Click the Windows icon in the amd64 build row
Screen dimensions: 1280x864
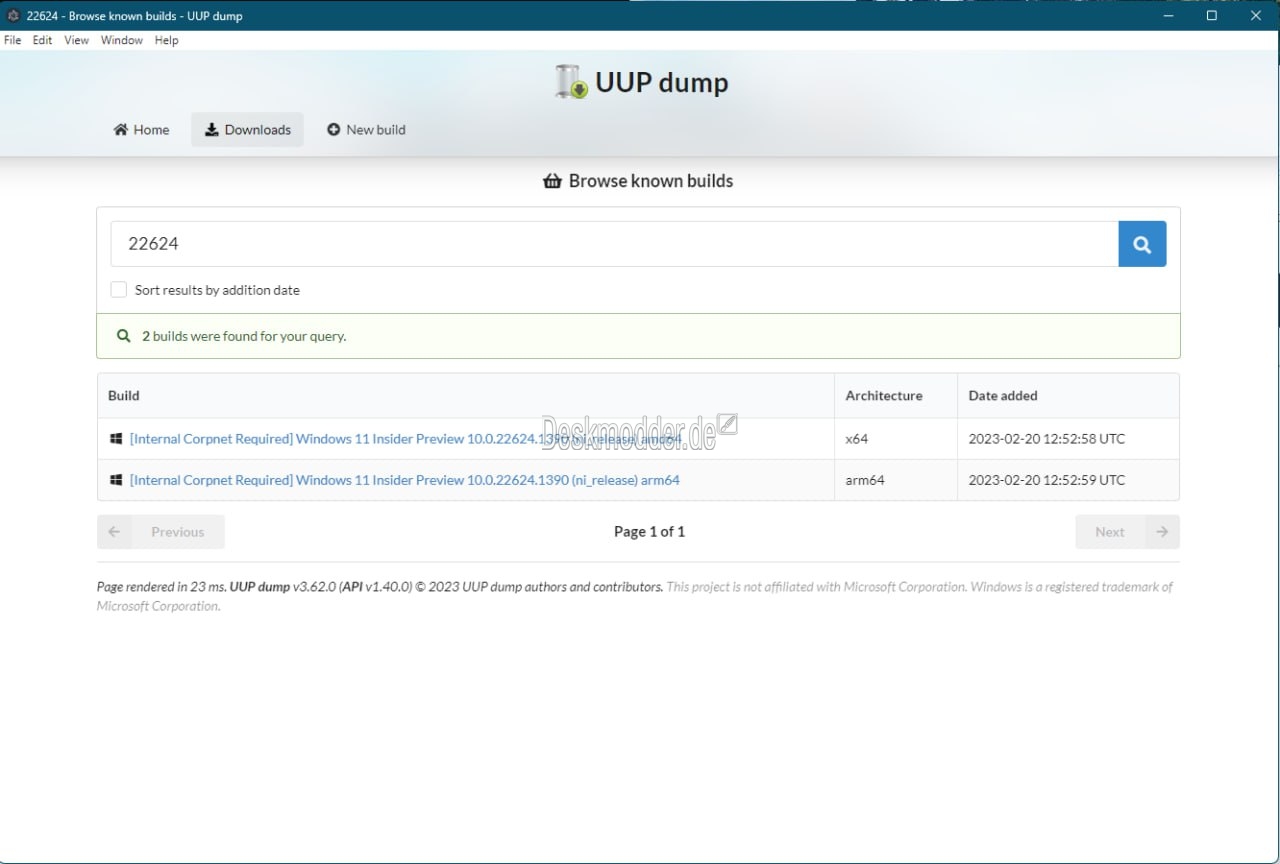tap(116, 438)
